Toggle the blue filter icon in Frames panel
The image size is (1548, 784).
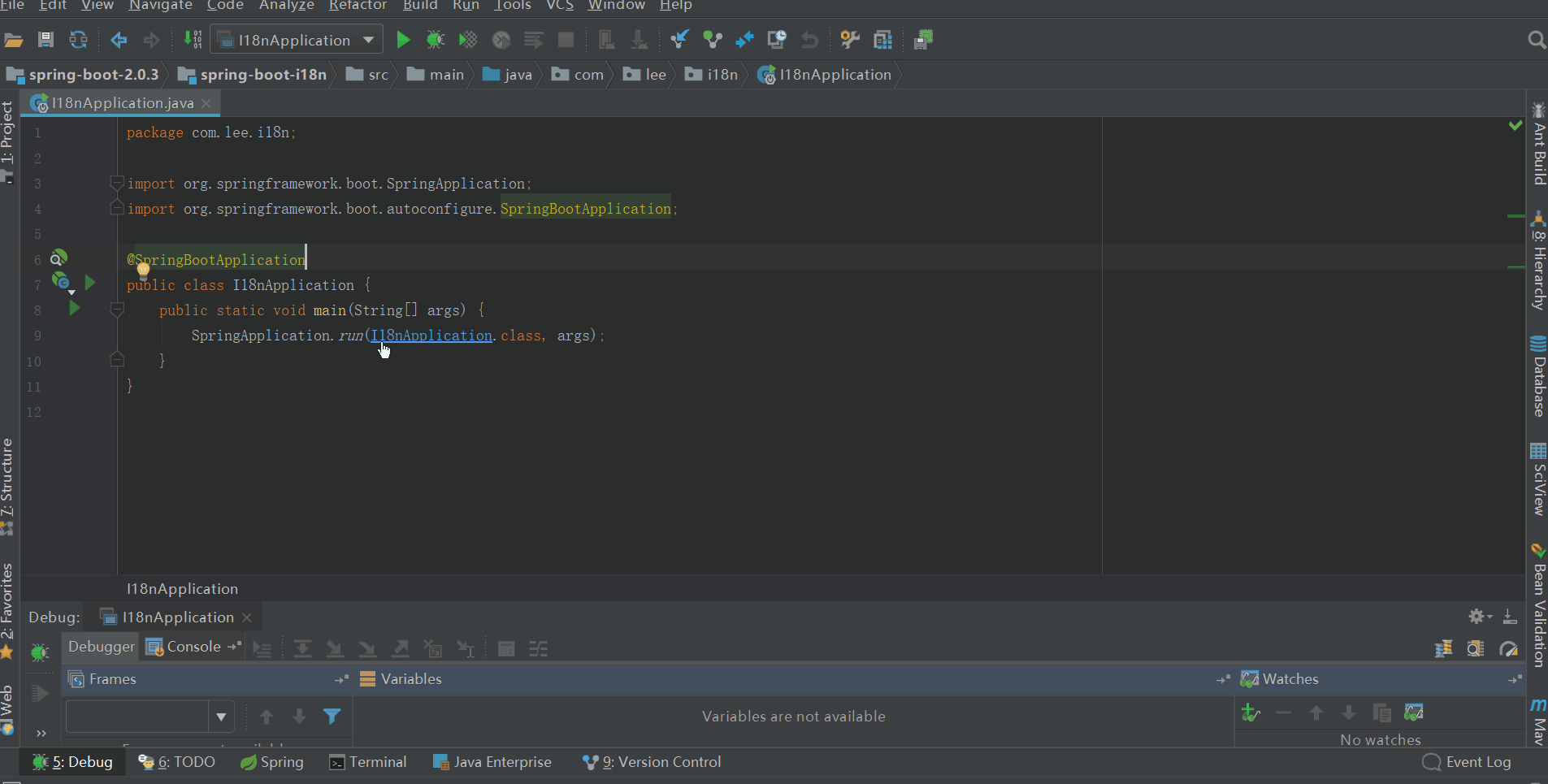click(332, 717)
